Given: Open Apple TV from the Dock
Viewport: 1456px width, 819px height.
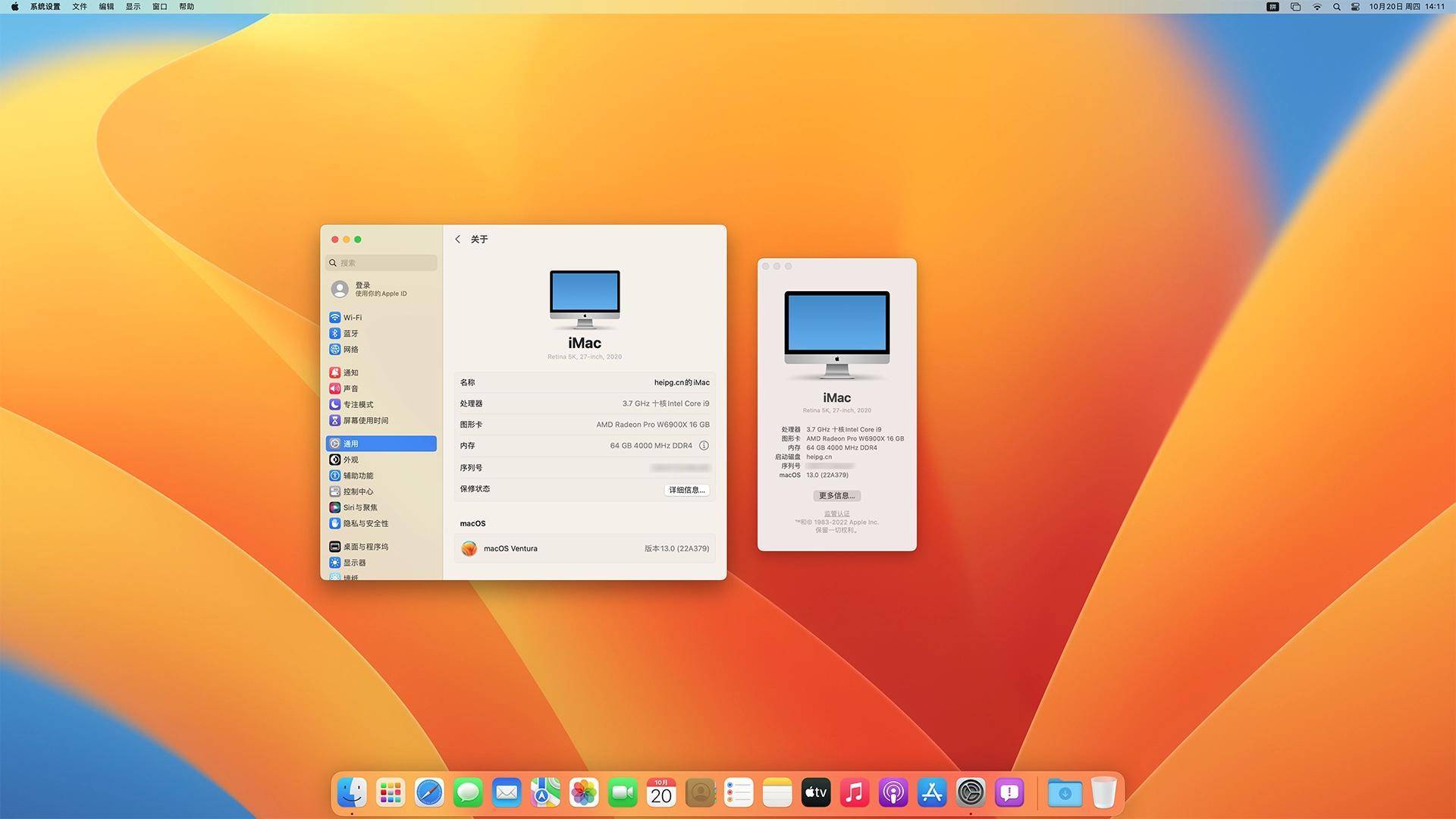Looking at the screenshot, I should [816, 793].
